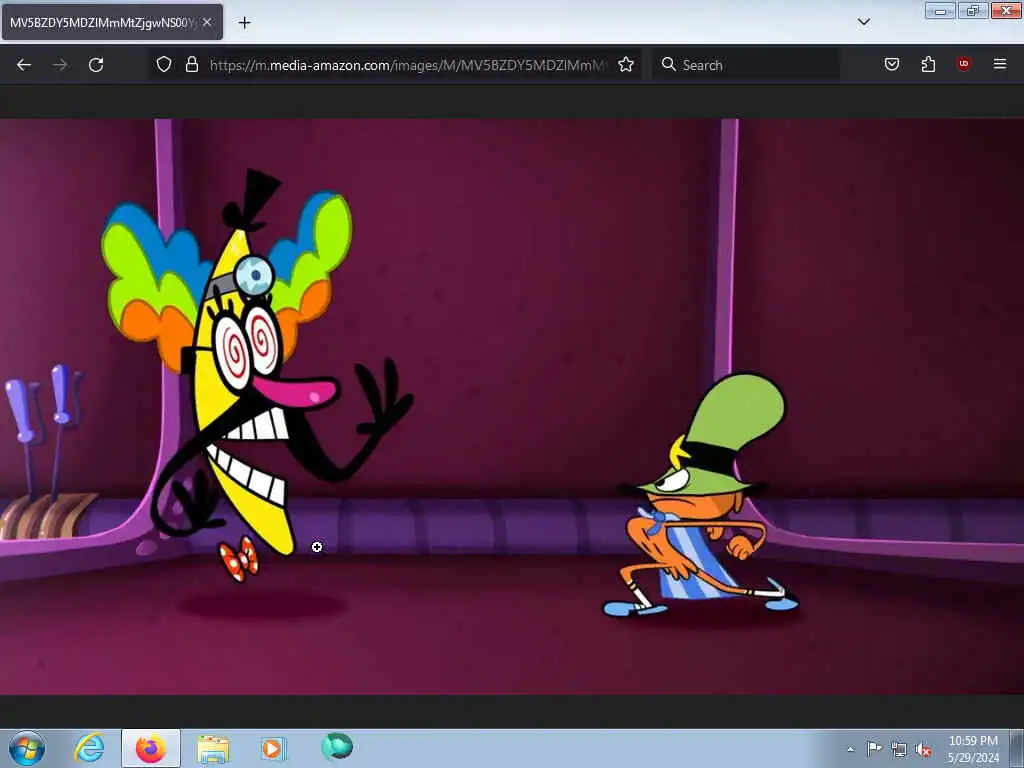
Task: Open the green round taskbar app
Action: 337,747
